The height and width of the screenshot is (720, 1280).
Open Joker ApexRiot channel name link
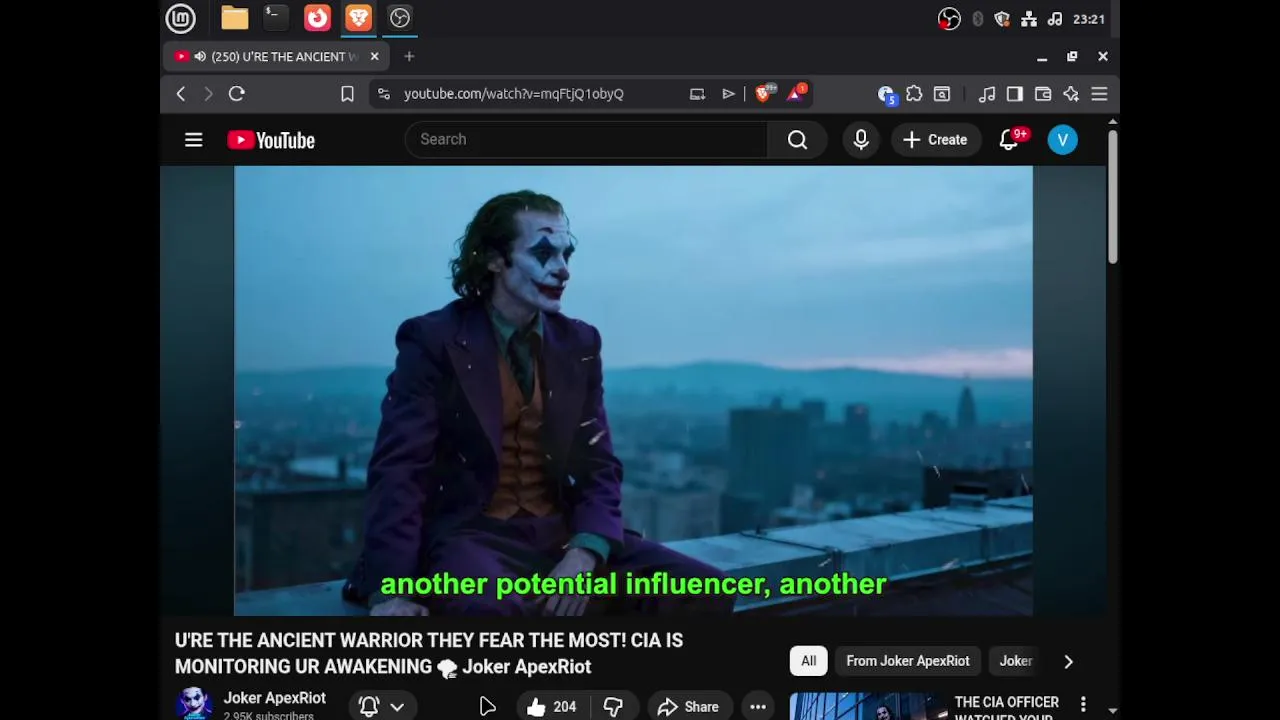tap(274, 698)
